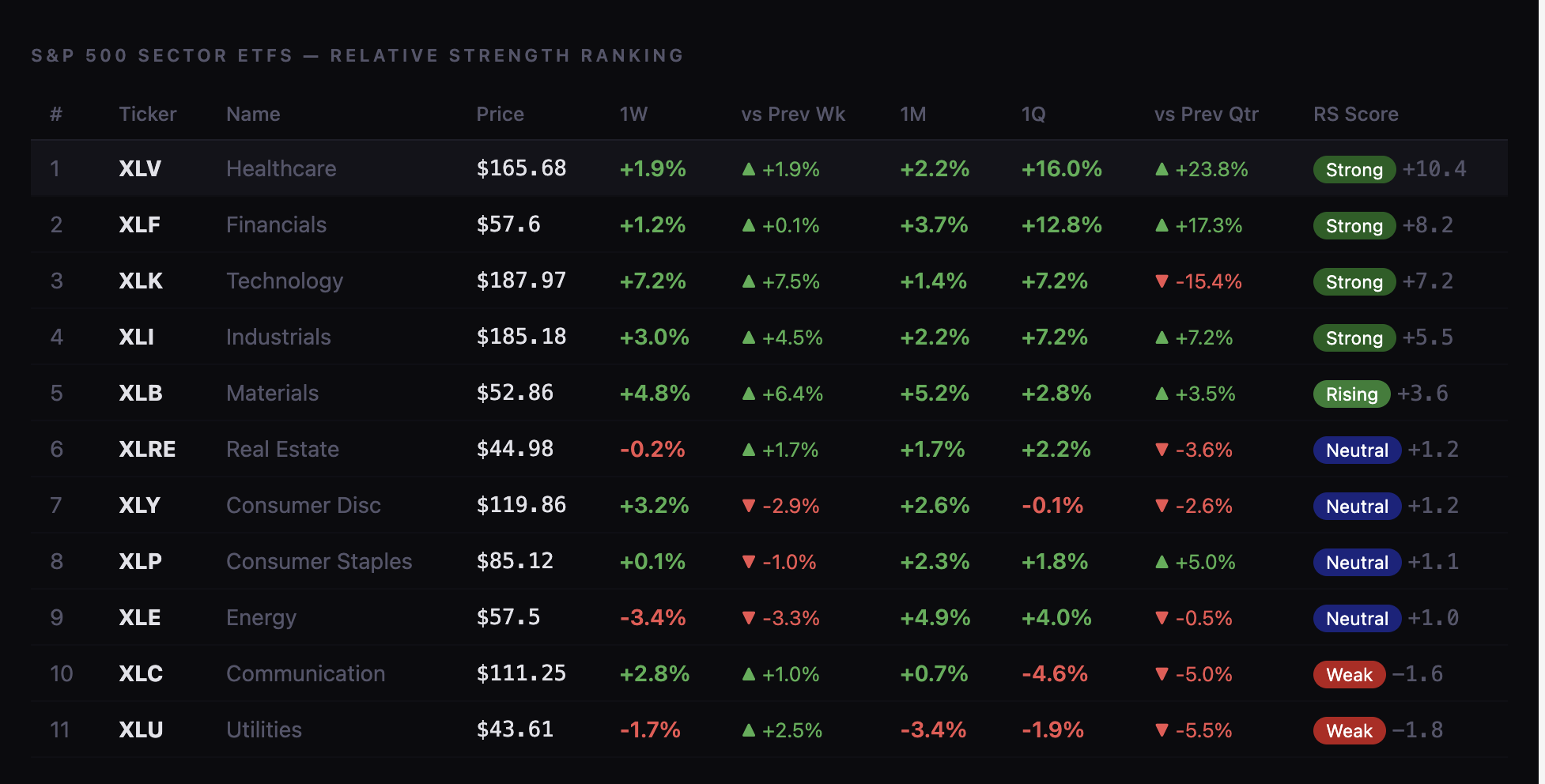Open the Real Estate sector name
The width and height of the screenshot is (1545, 784).
282,449
